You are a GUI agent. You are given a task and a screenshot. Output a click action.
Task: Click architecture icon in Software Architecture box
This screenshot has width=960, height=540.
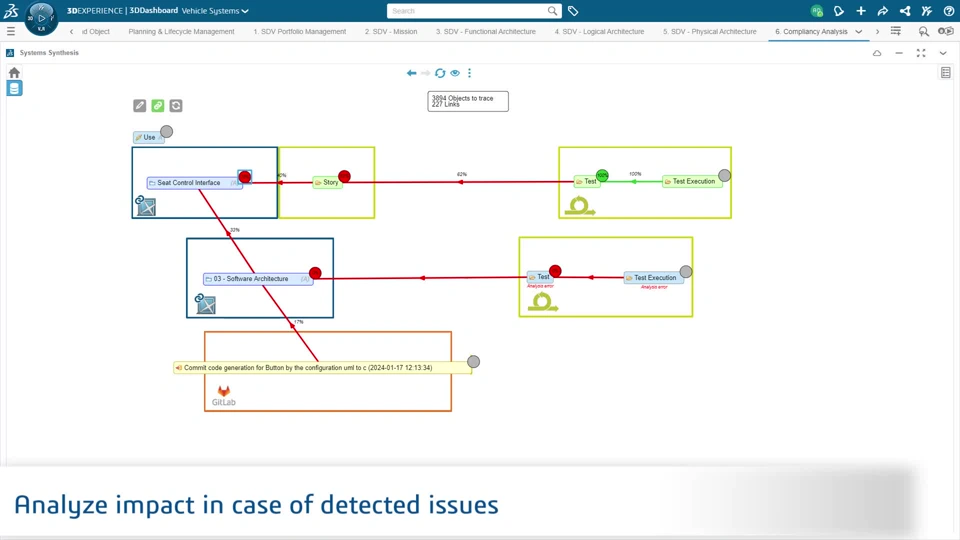[x=205, y=303]
